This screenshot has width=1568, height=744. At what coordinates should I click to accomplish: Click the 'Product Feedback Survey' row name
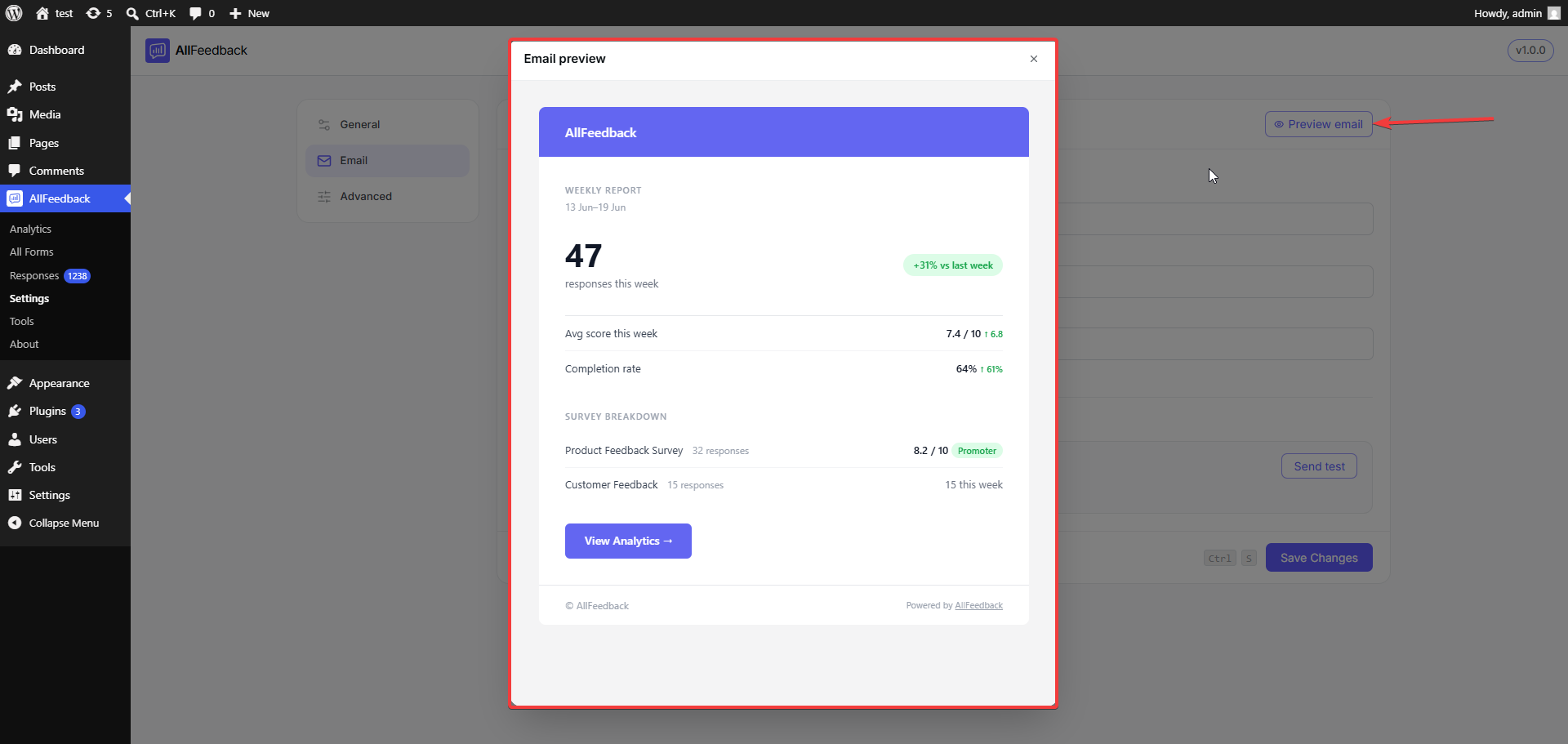624,451
